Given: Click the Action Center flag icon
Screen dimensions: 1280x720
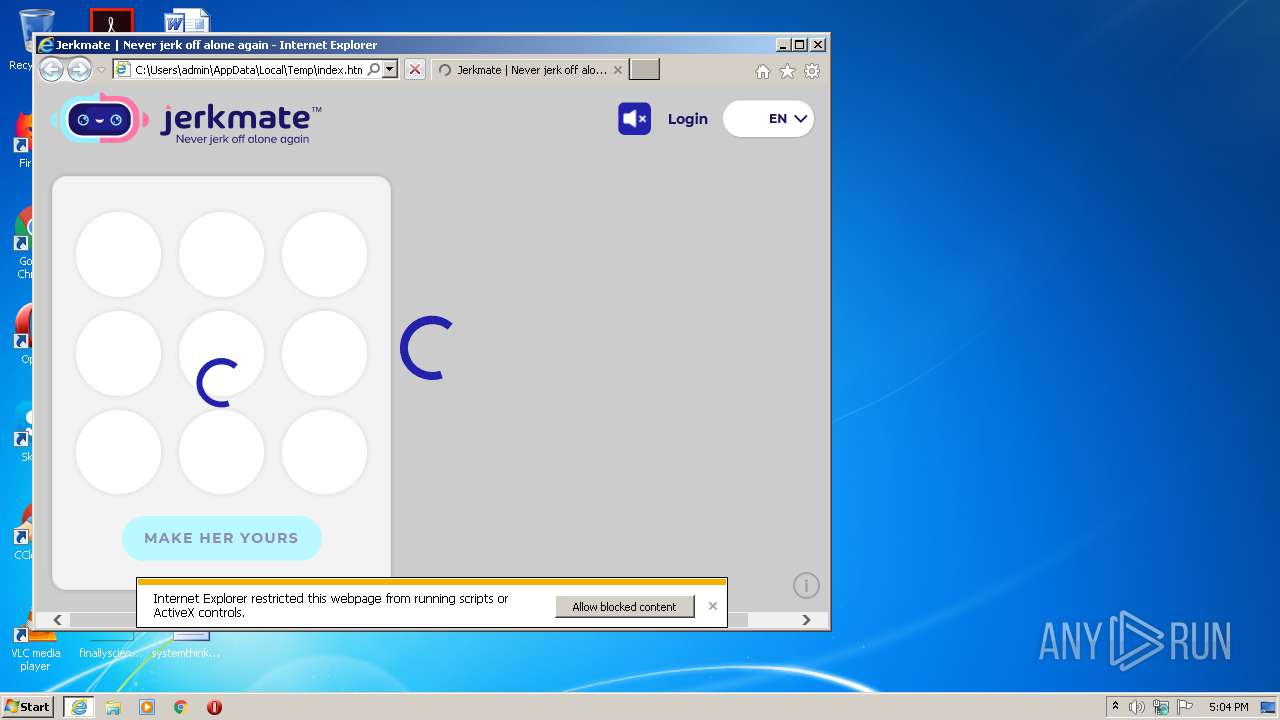Looking at the screenshot, I should [1185, 707].
